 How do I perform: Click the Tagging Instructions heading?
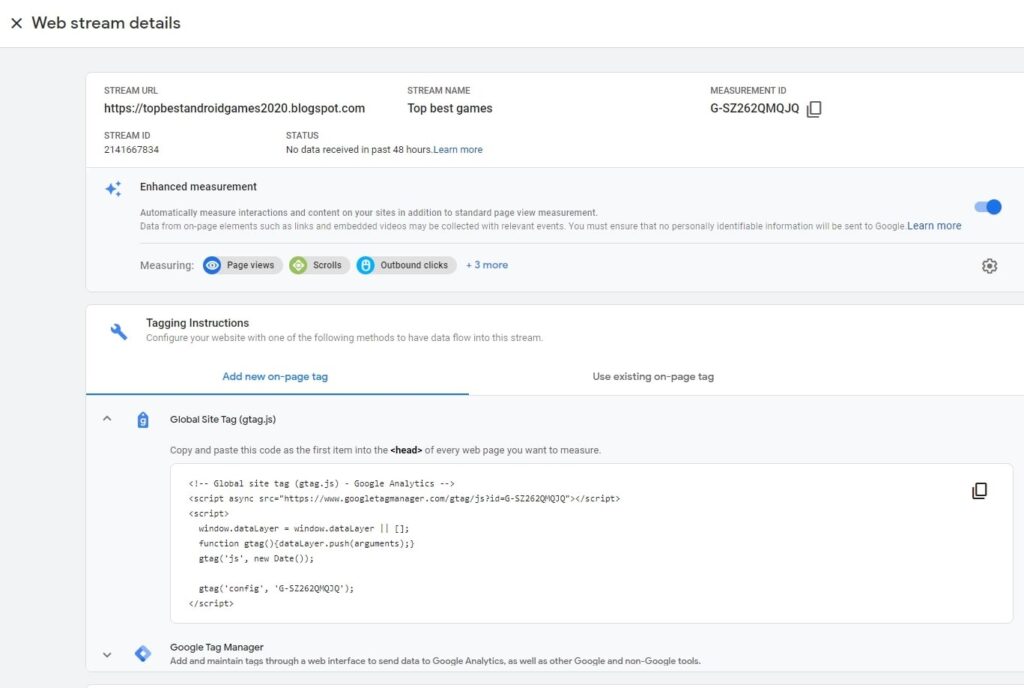click(197, 323)
